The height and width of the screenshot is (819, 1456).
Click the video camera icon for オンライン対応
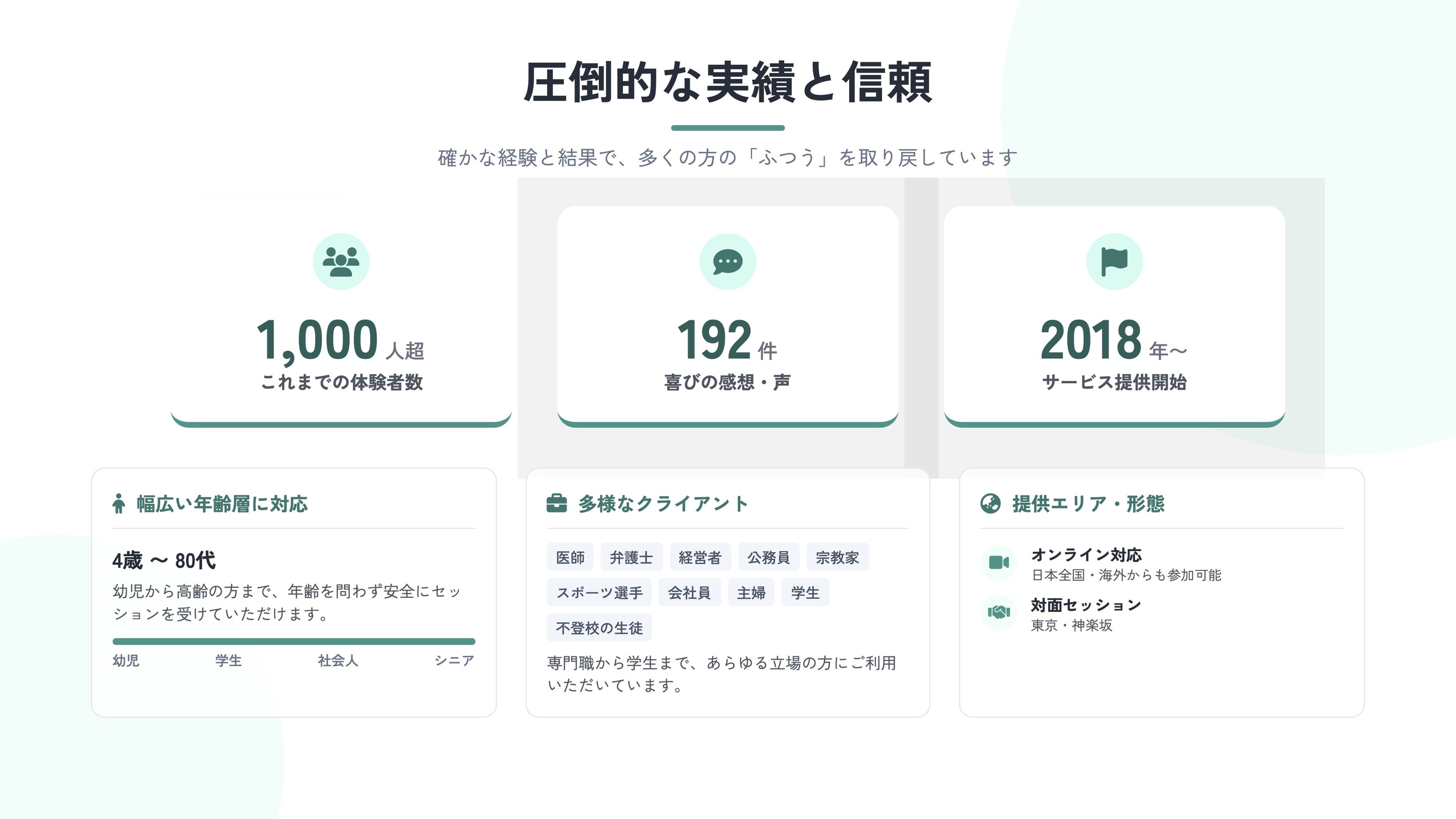pyautogui.click(x=999, y=562)
